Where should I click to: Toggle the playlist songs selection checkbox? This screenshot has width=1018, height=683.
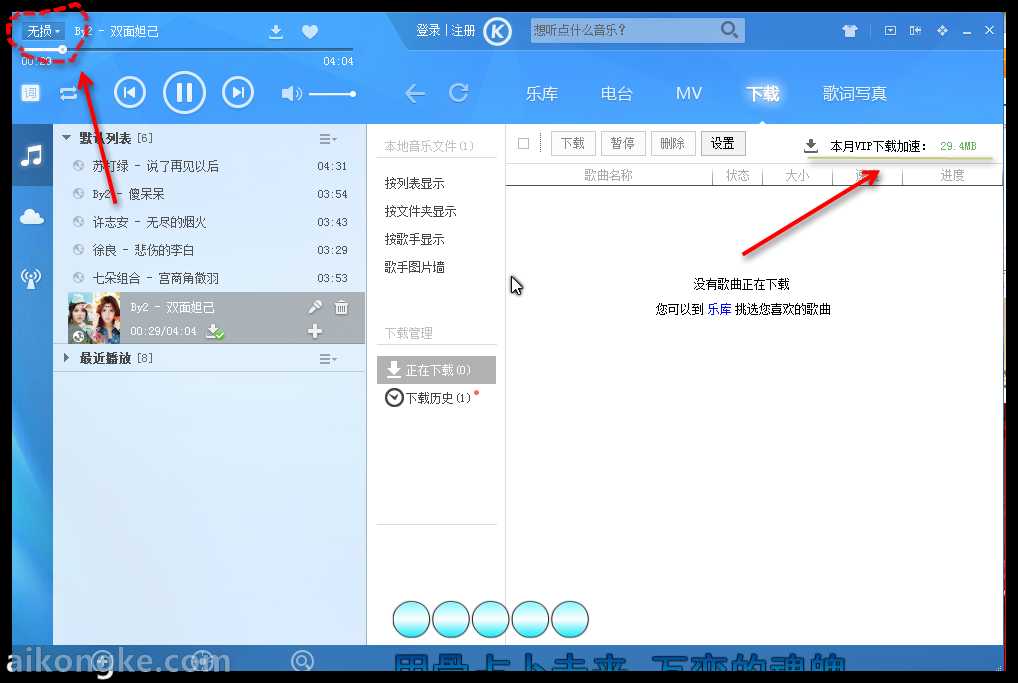[524, 143]
